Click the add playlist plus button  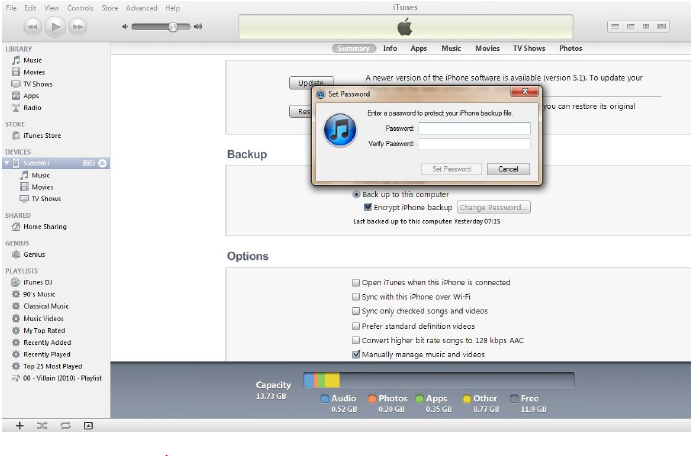coord(19,426)
